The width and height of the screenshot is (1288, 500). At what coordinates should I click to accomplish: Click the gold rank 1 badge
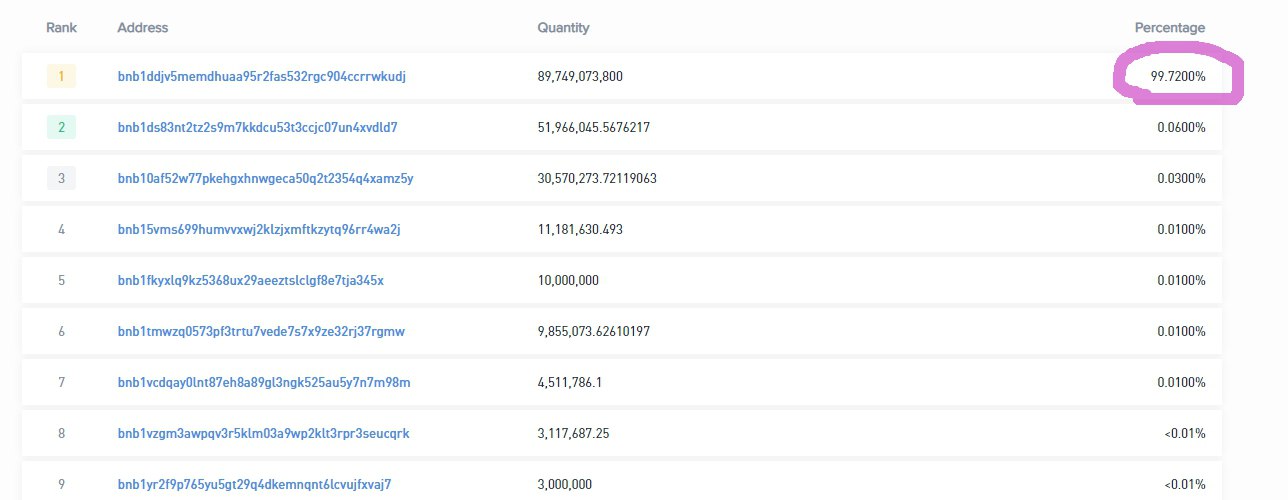click(x=61, y=76)
